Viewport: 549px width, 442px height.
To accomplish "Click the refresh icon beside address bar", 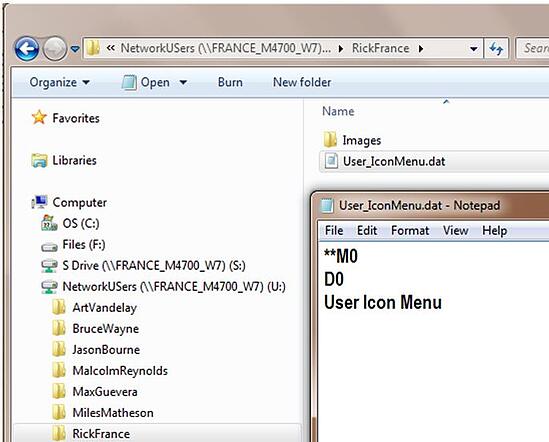I will [x=496, y=48].
